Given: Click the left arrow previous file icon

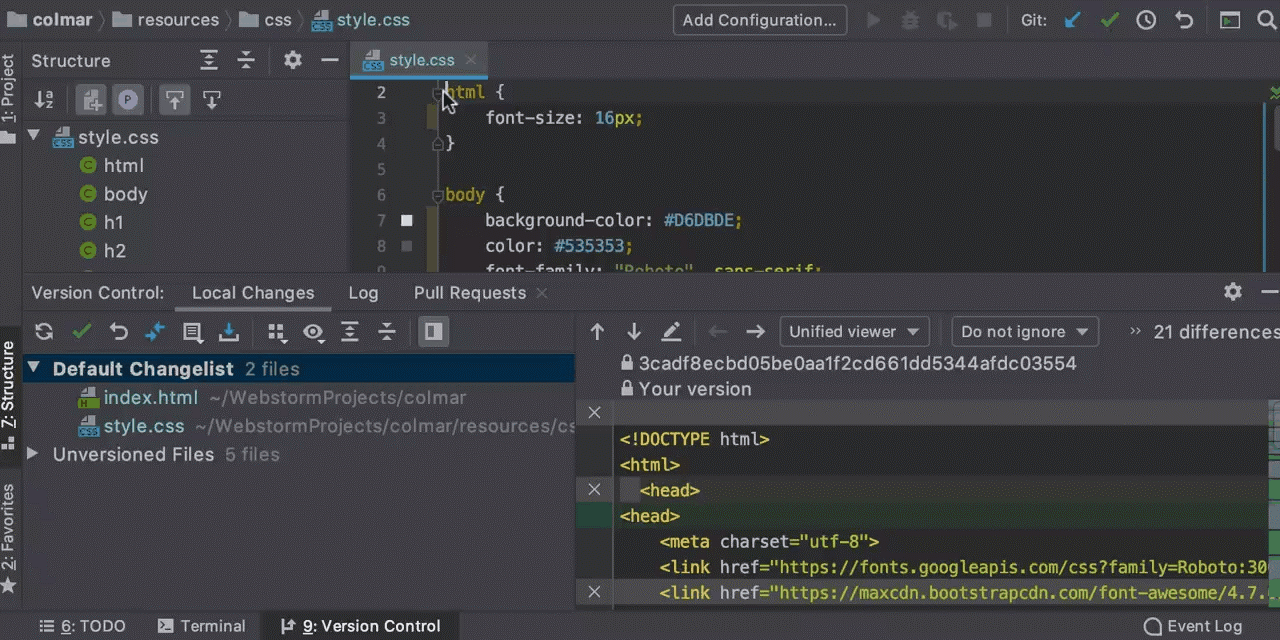Looking at the screenshot, I should (718, 332).
